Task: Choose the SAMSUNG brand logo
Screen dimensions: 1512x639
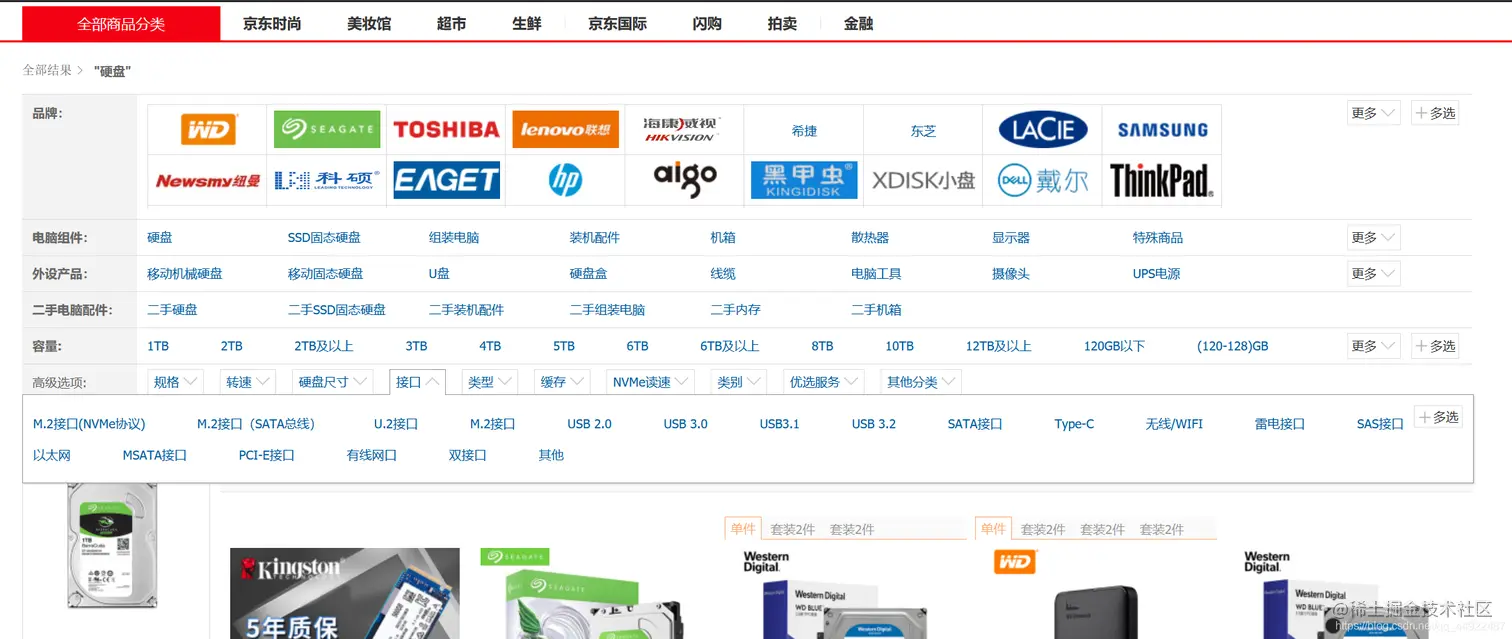Action: pos(1161,129)
